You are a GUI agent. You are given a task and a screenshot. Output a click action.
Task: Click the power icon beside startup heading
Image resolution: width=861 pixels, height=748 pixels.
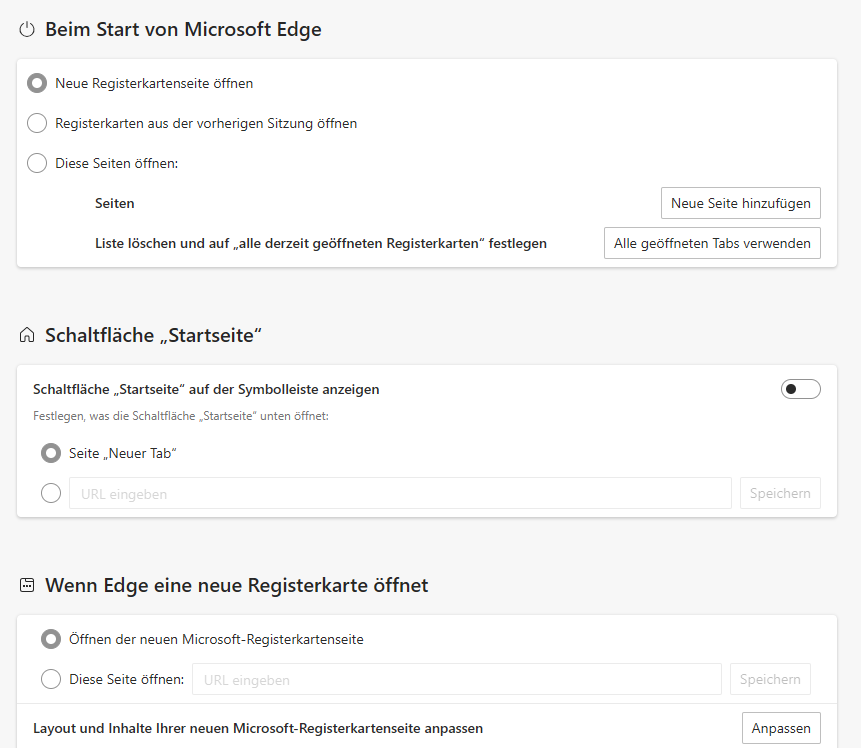point(27,30)
